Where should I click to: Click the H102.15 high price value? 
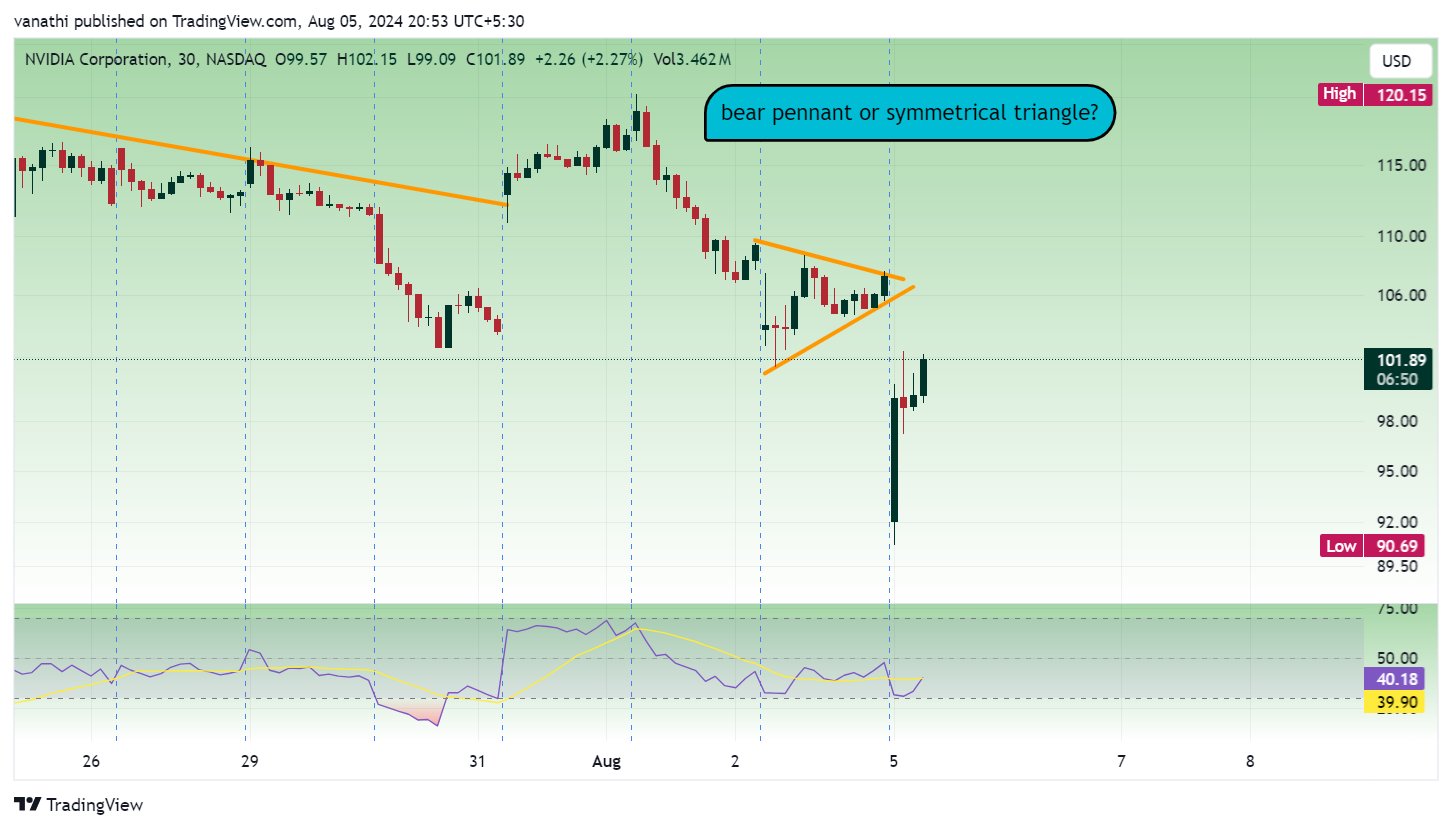tap(368, 60)
